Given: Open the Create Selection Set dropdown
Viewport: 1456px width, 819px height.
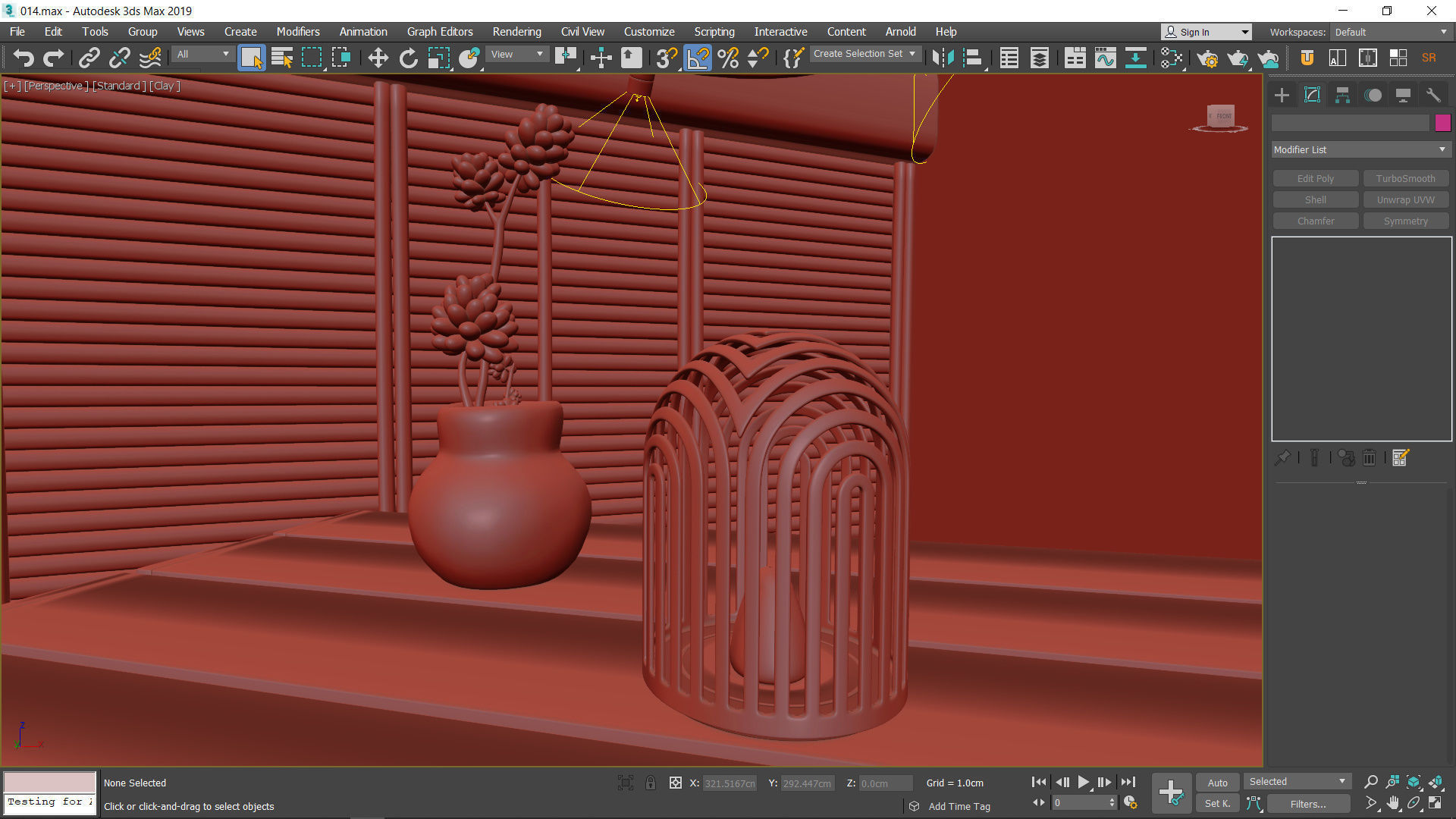Looking at the screenshot, I should [864, 54].
